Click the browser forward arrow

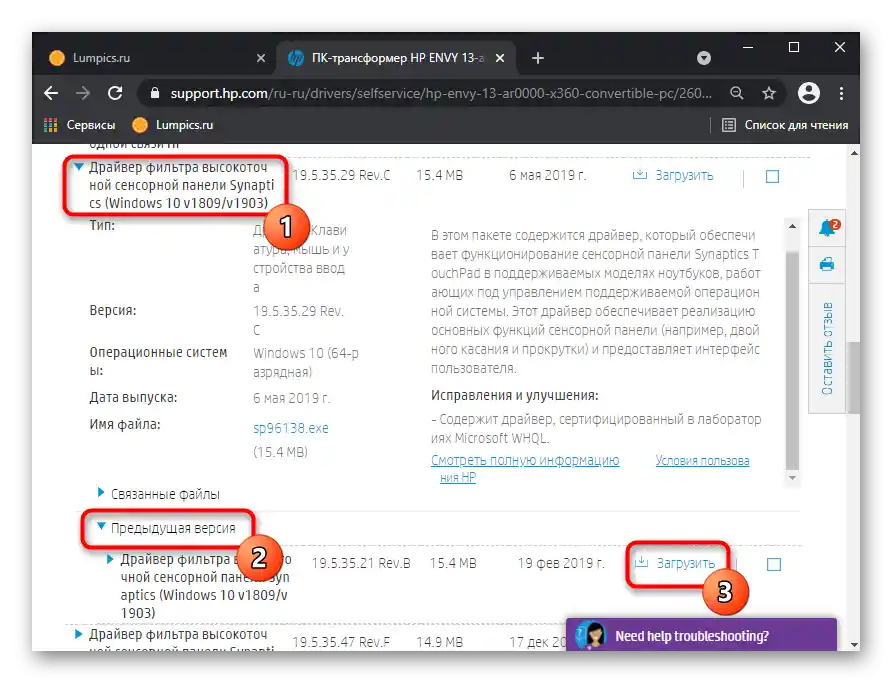(x=83, y=93)
